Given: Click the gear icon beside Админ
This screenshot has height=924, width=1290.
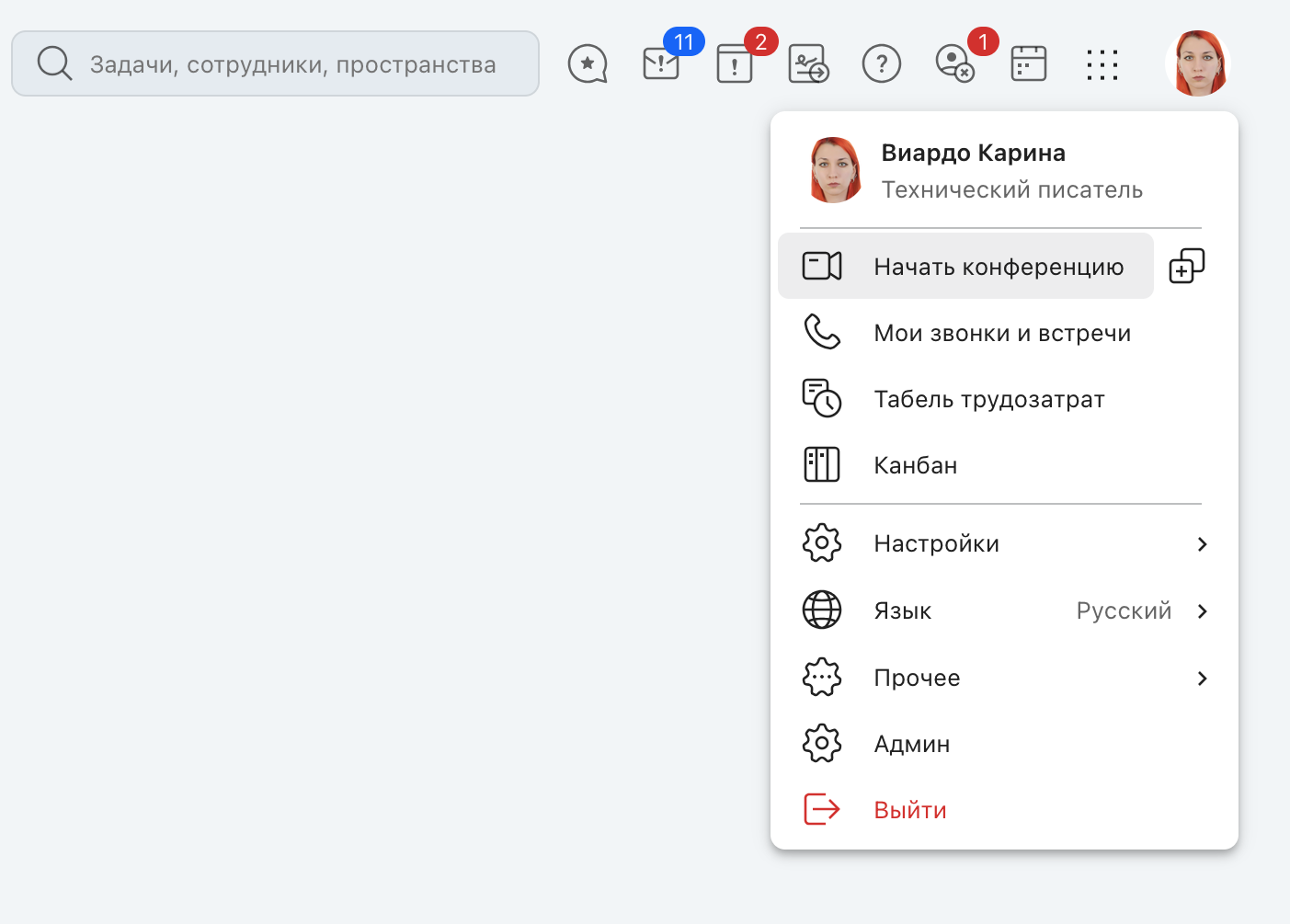Looking at the screenshot, I should [822, 744].
